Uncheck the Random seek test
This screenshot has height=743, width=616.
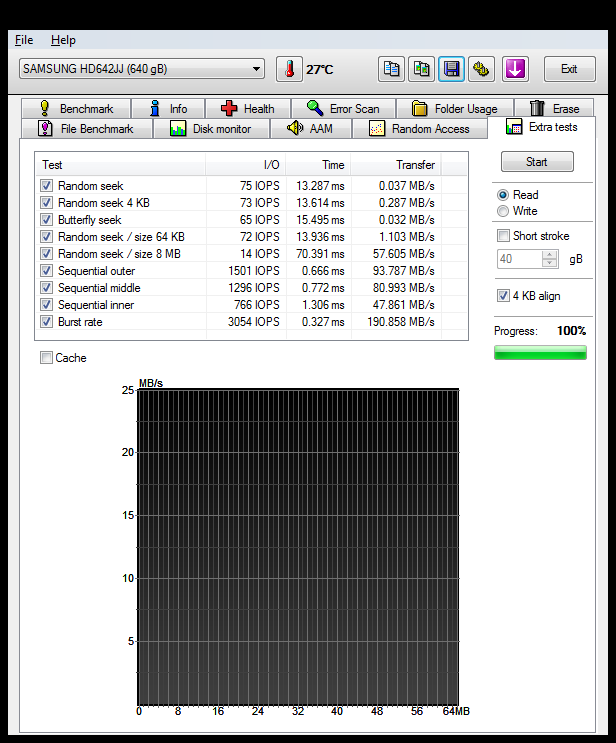click(46, 185)
